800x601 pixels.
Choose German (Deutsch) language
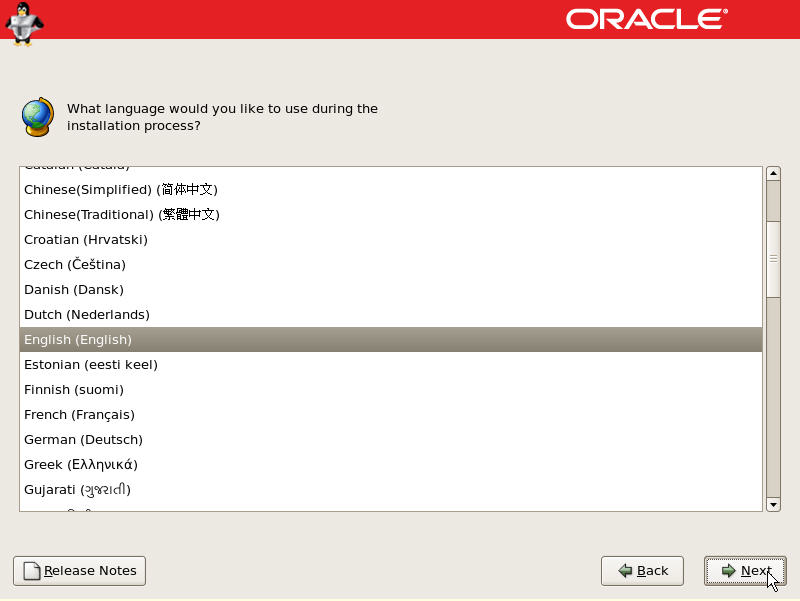click(391, 440)
